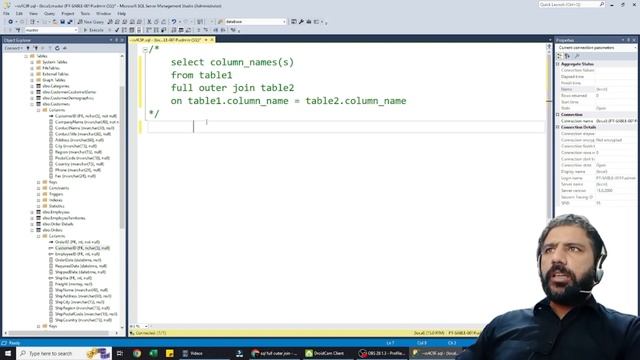Screen dimensions: 640x360
Task: Expand the dbo.Employees table
Action: 32,212
